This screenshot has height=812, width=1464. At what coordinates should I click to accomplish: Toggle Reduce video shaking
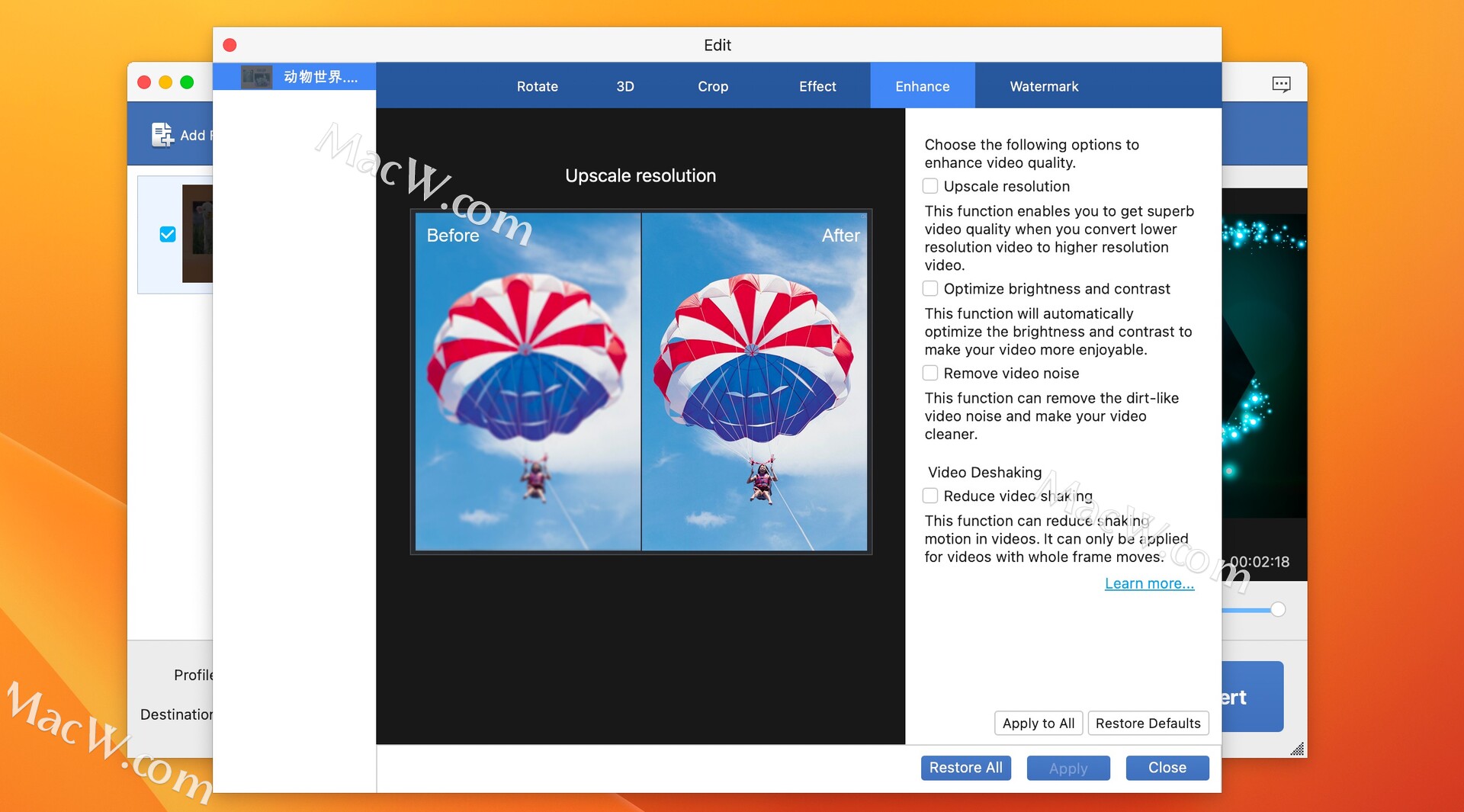coord(930,496)
